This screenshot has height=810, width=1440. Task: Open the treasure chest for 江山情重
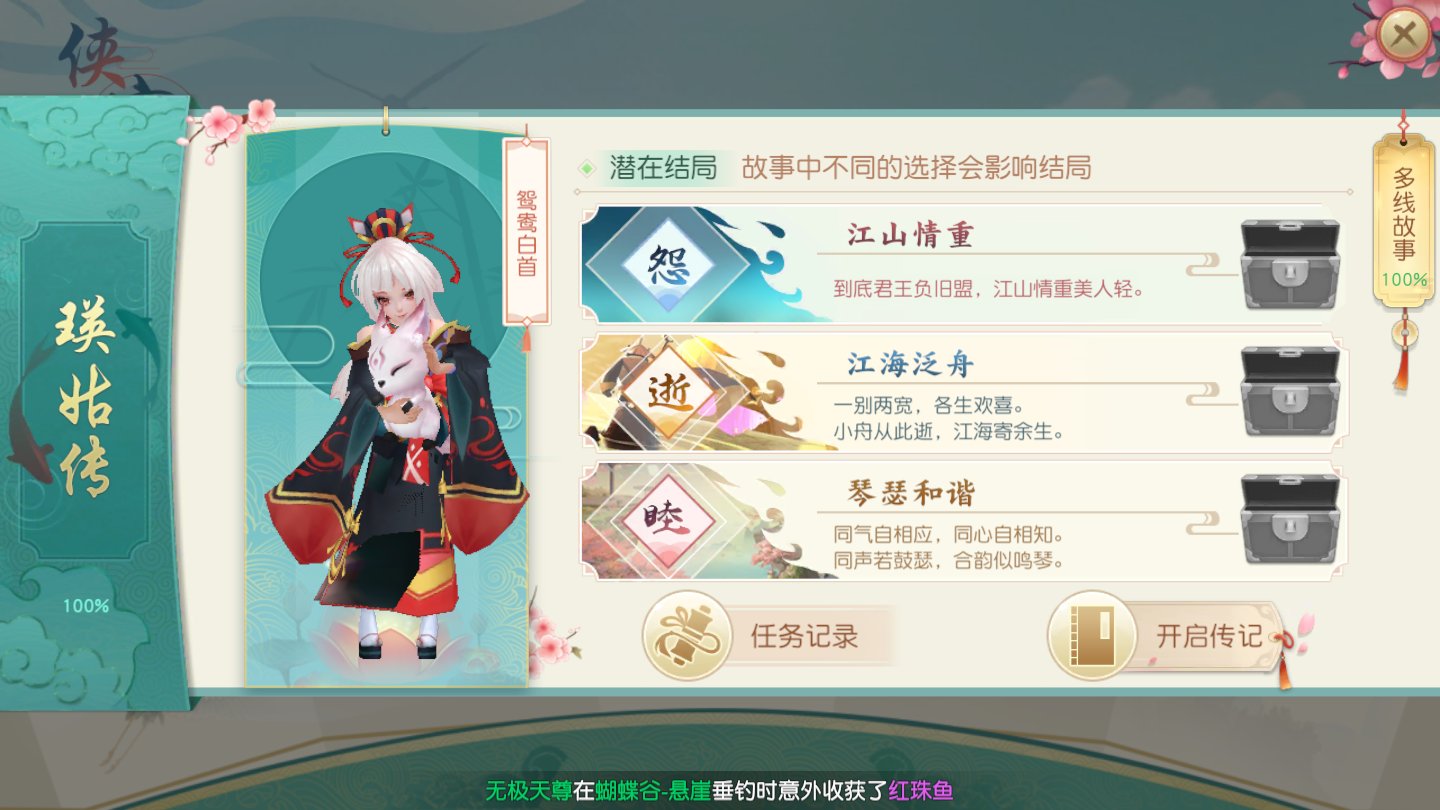point(1289,264)
